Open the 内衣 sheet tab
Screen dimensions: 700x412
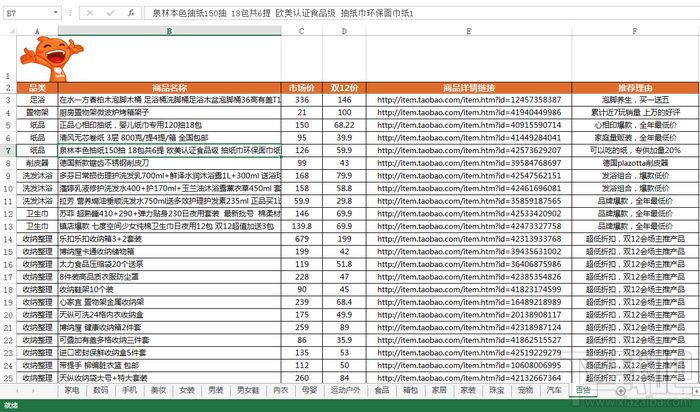click(280, 390)
